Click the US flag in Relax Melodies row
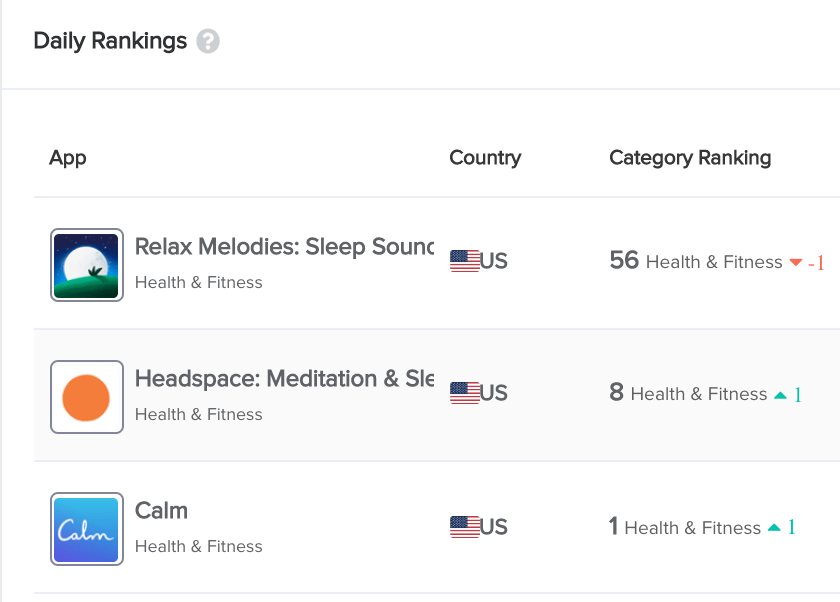This screenshot has width=840, height=602. click(464, 261)
